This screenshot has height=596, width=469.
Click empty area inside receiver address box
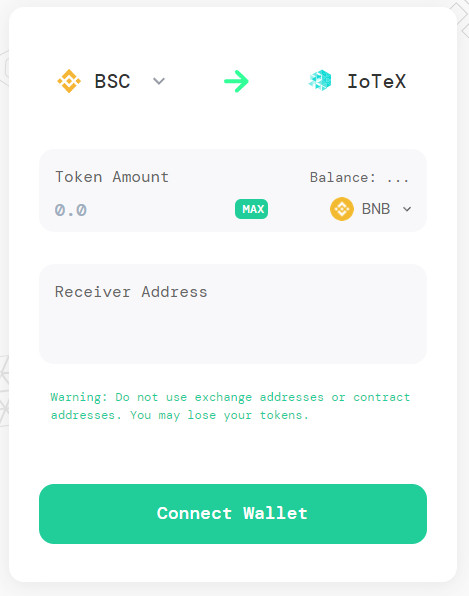click(x=233, y=331)
